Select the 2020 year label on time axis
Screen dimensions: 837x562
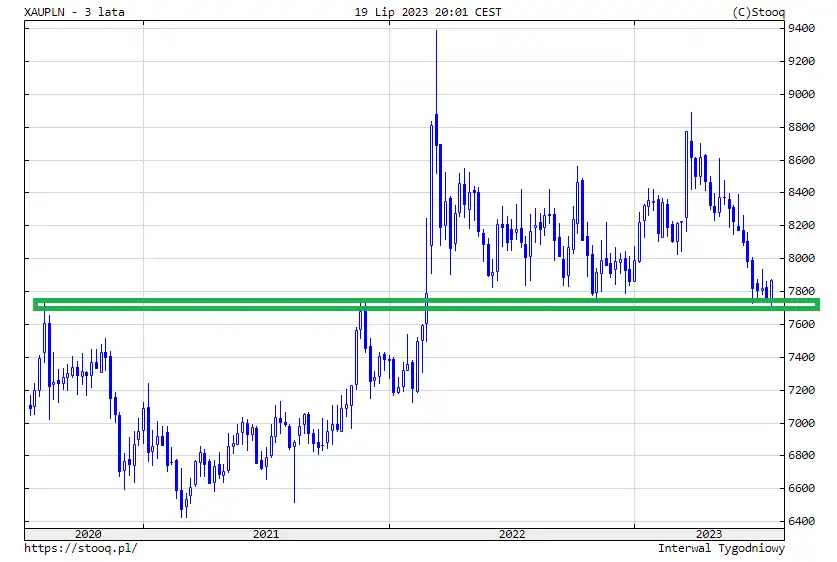coord(88,534)
